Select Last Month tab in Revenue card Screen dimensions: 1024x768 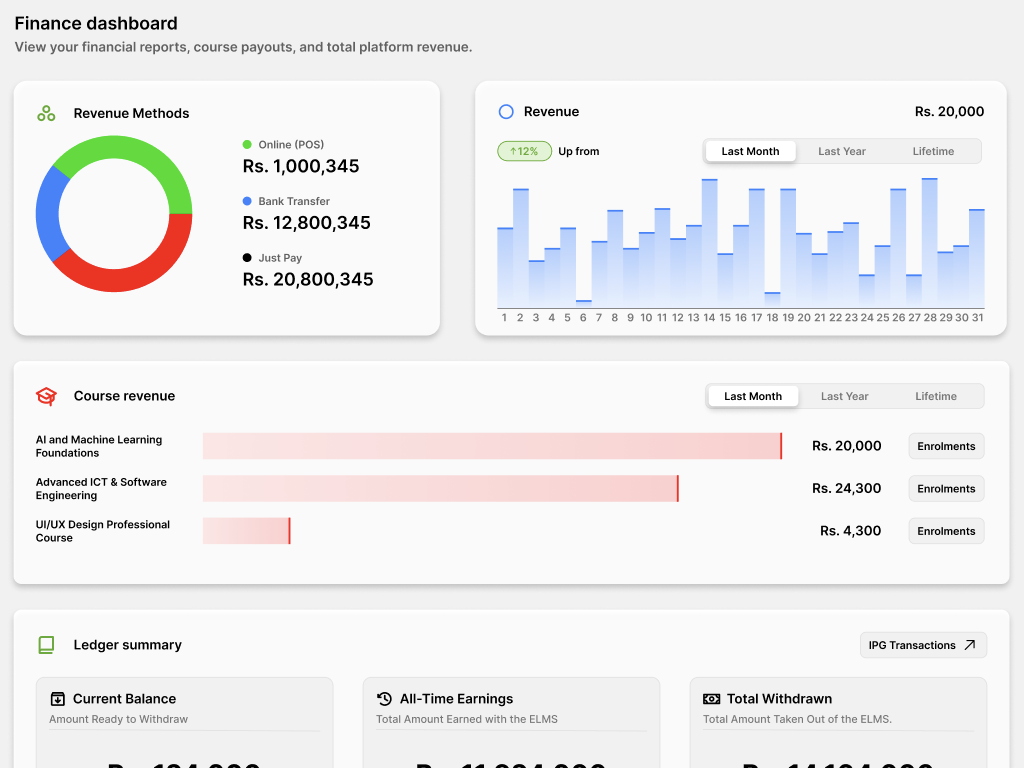coord(750,152)
